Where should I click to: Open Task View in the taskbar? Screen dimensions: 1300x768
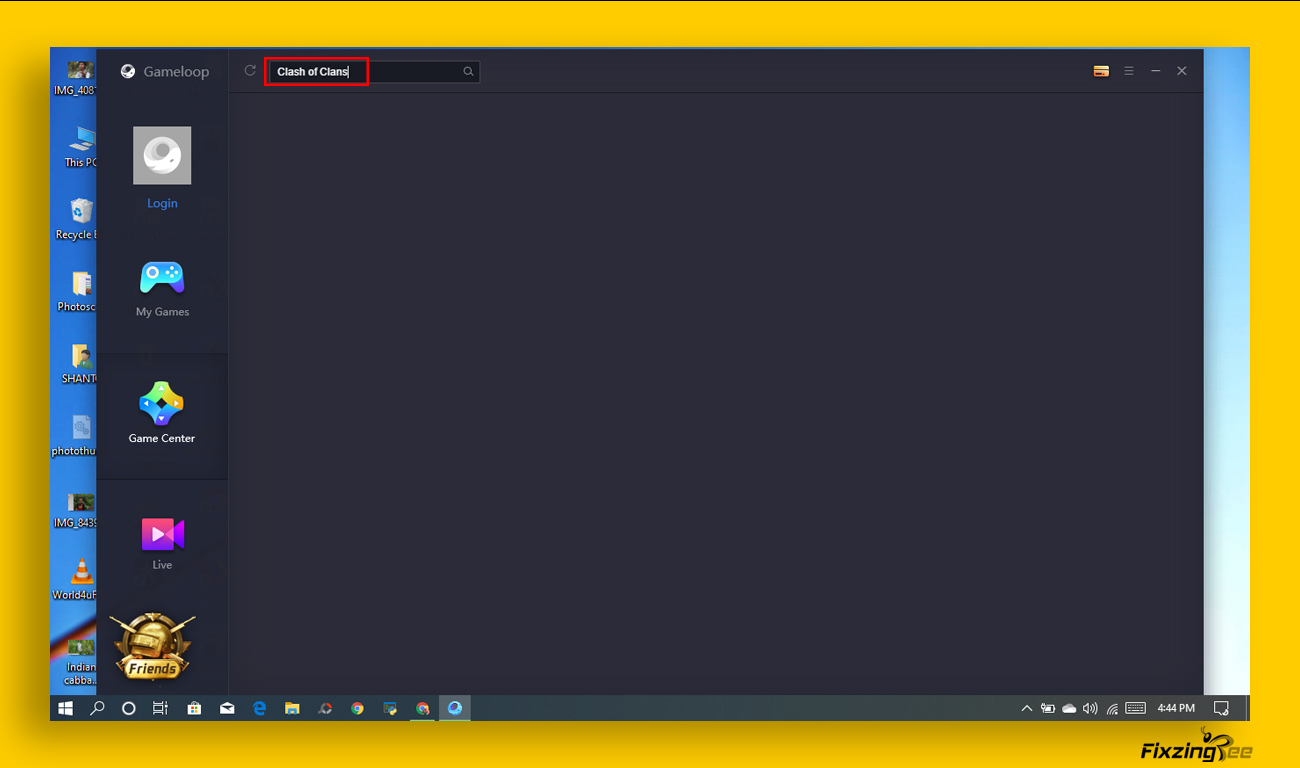pos(160,708)
